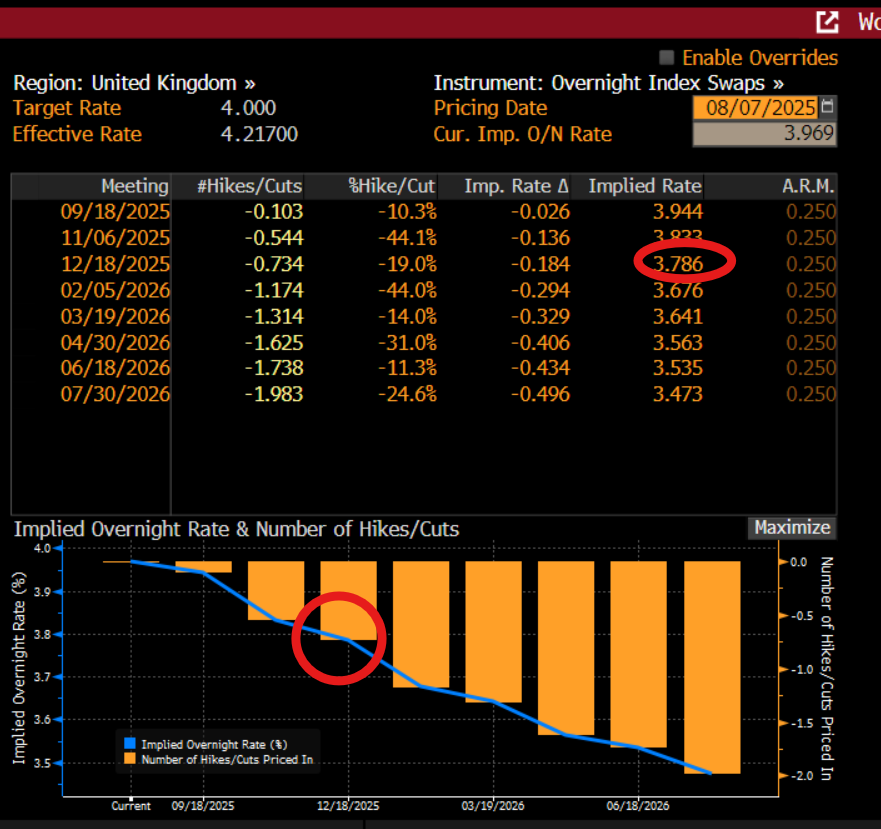Click the A.R.M. column header
881x829 pixels.
(x=809, y=186)
